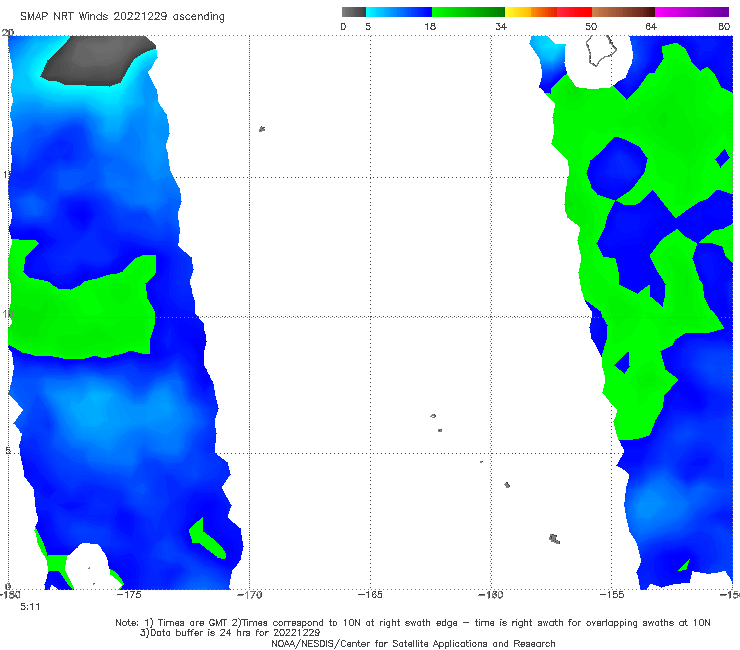This screenshot has width=740, height=650.
Task: Click the green 18-34 color bar segment
Action: tap(468, 12)
